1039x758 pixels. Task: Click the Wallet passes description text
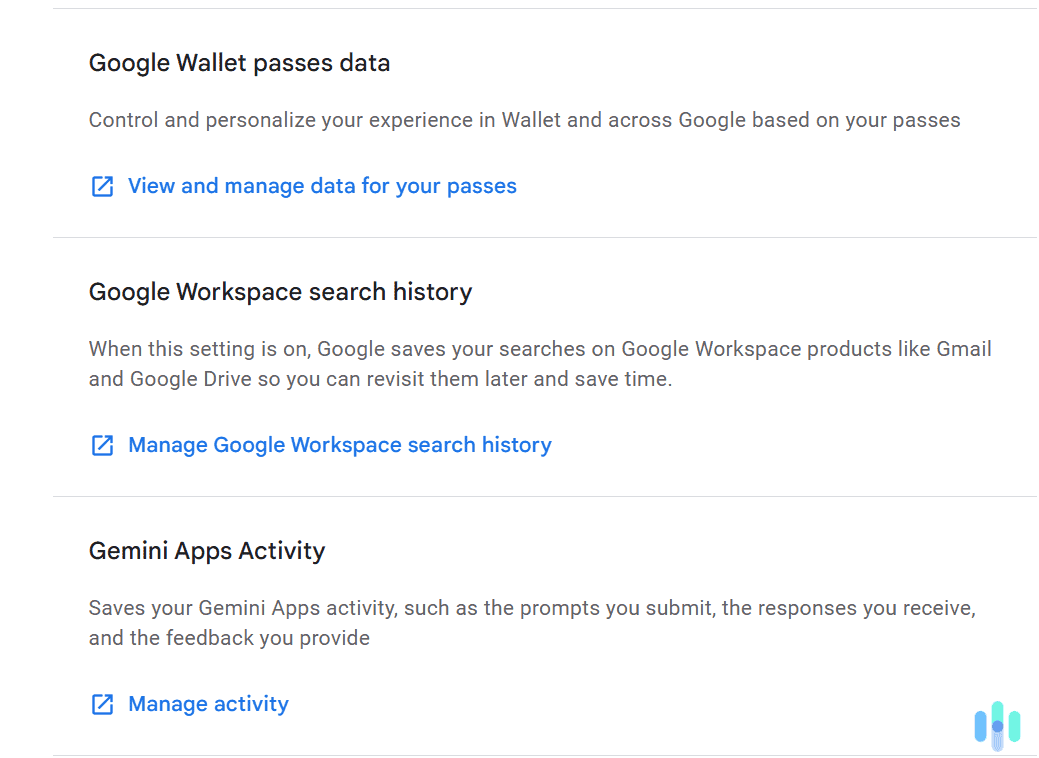tap(525, 120)
